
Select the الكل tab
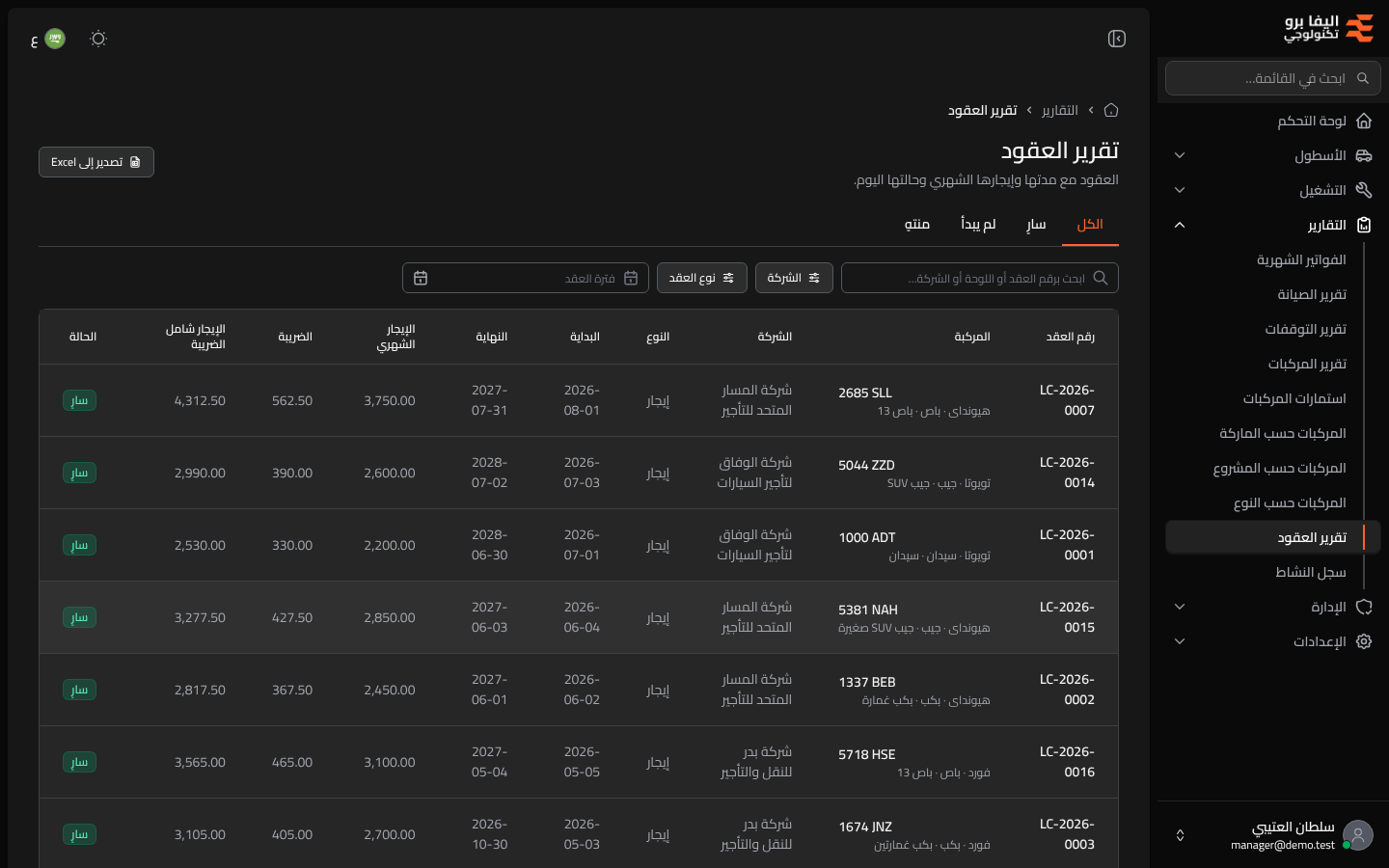click(x=1090, y=224)
